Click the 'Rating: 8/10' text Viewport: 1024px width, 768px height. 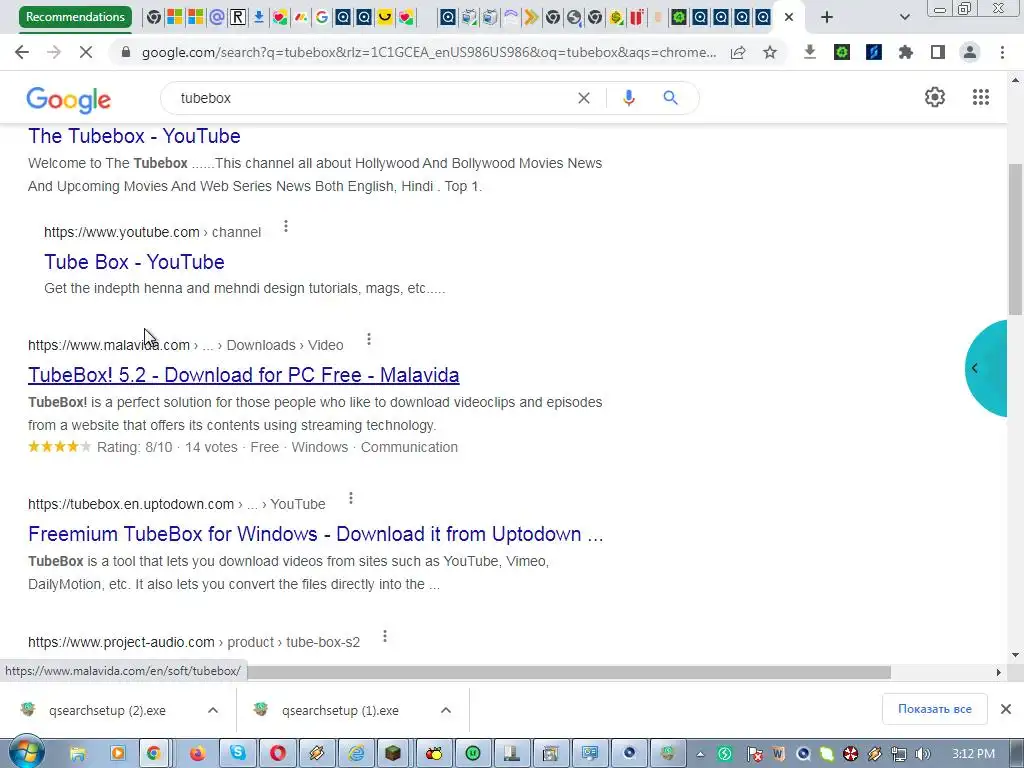click(x=135, y=447)
